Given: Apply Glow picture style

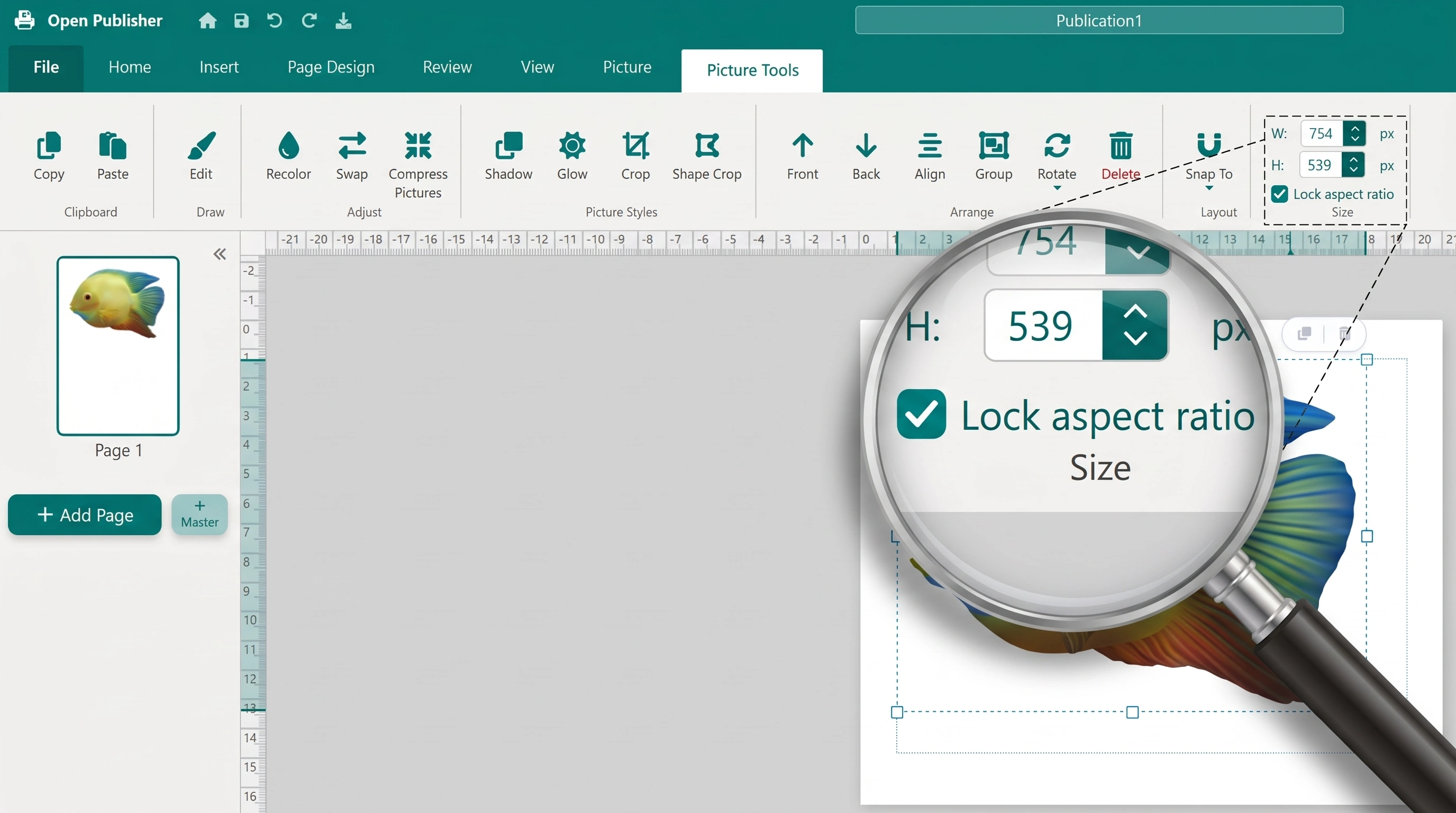Looking at the screenshot, I should point(572,156).
